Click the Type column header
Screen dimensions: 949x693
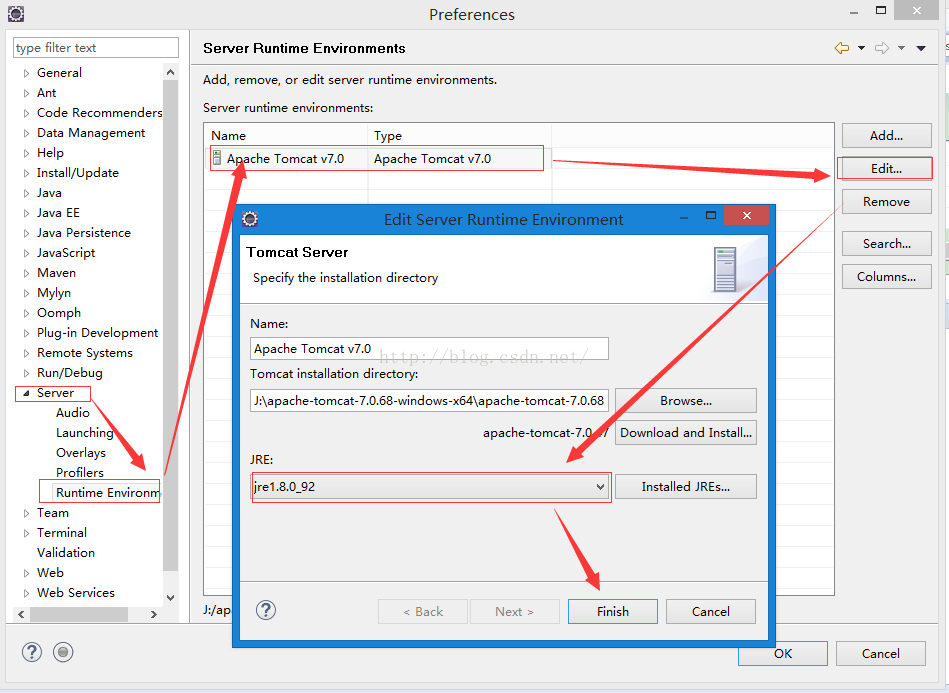pos(459,136)
